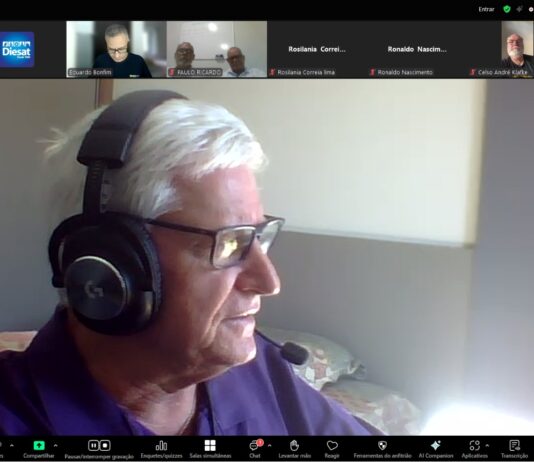This screenshot has height=462, width=534.
Task: Launch the AI Companion sparkle icon
Action: click(x=436, y=445)
